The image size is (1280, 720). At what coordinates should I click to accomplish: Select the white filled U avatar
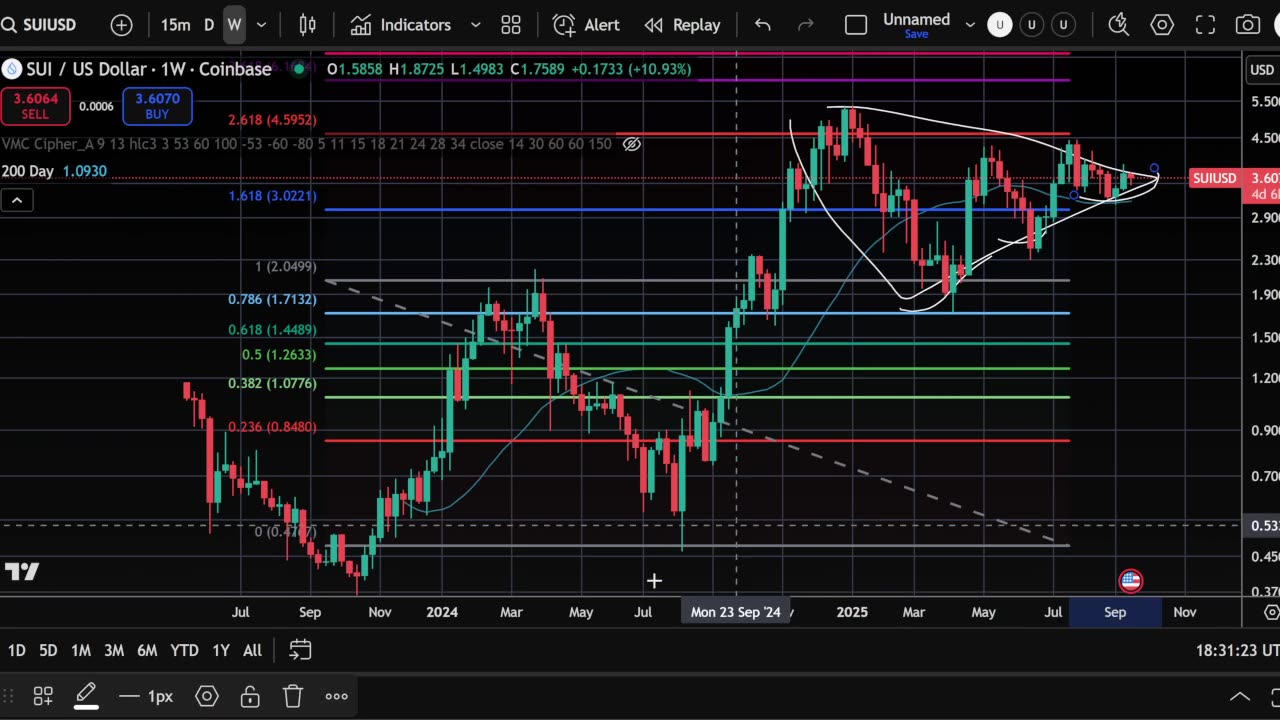pos(1000,25)
